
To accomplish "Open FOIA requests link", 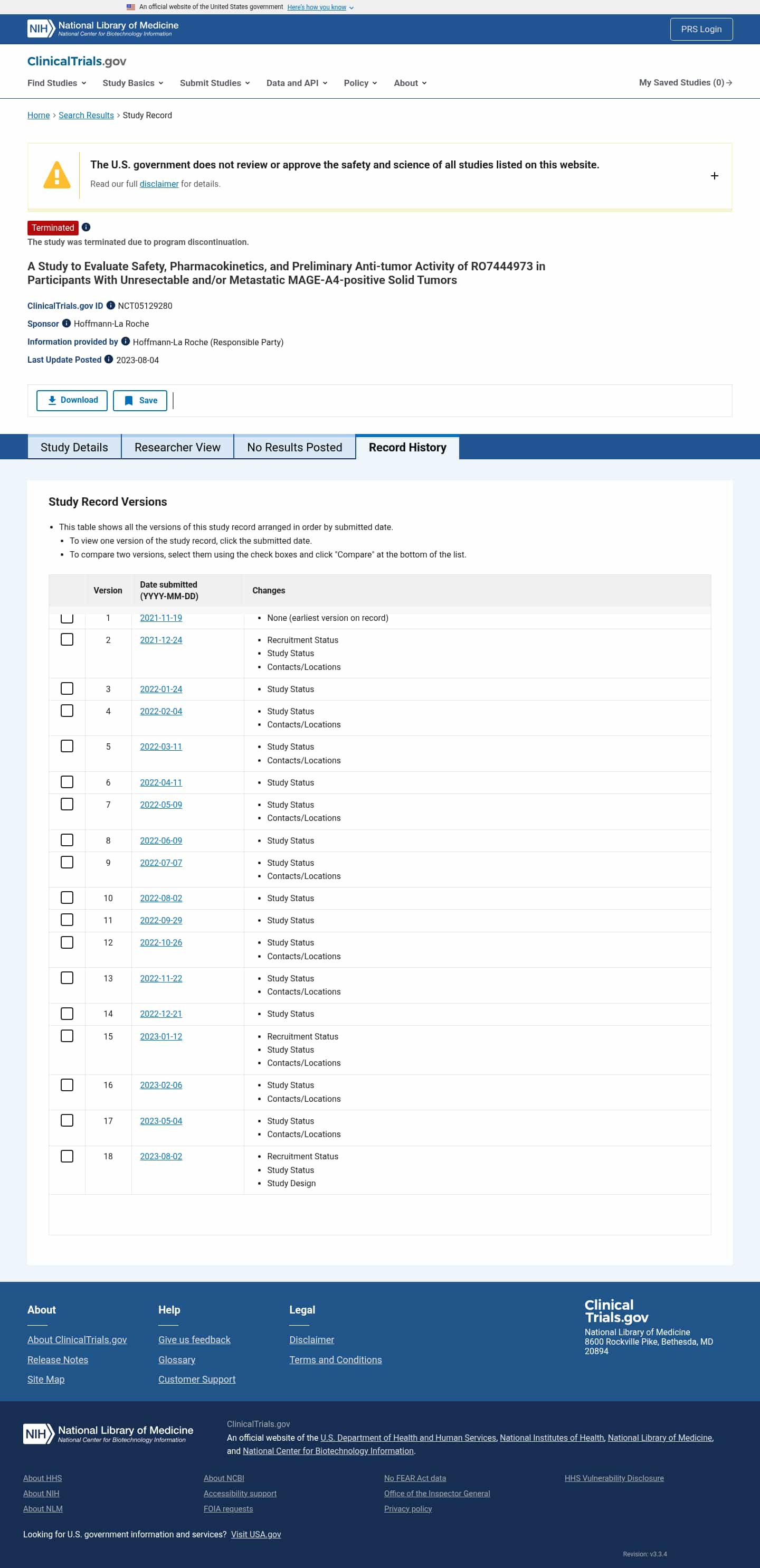I will [228, 1508].
